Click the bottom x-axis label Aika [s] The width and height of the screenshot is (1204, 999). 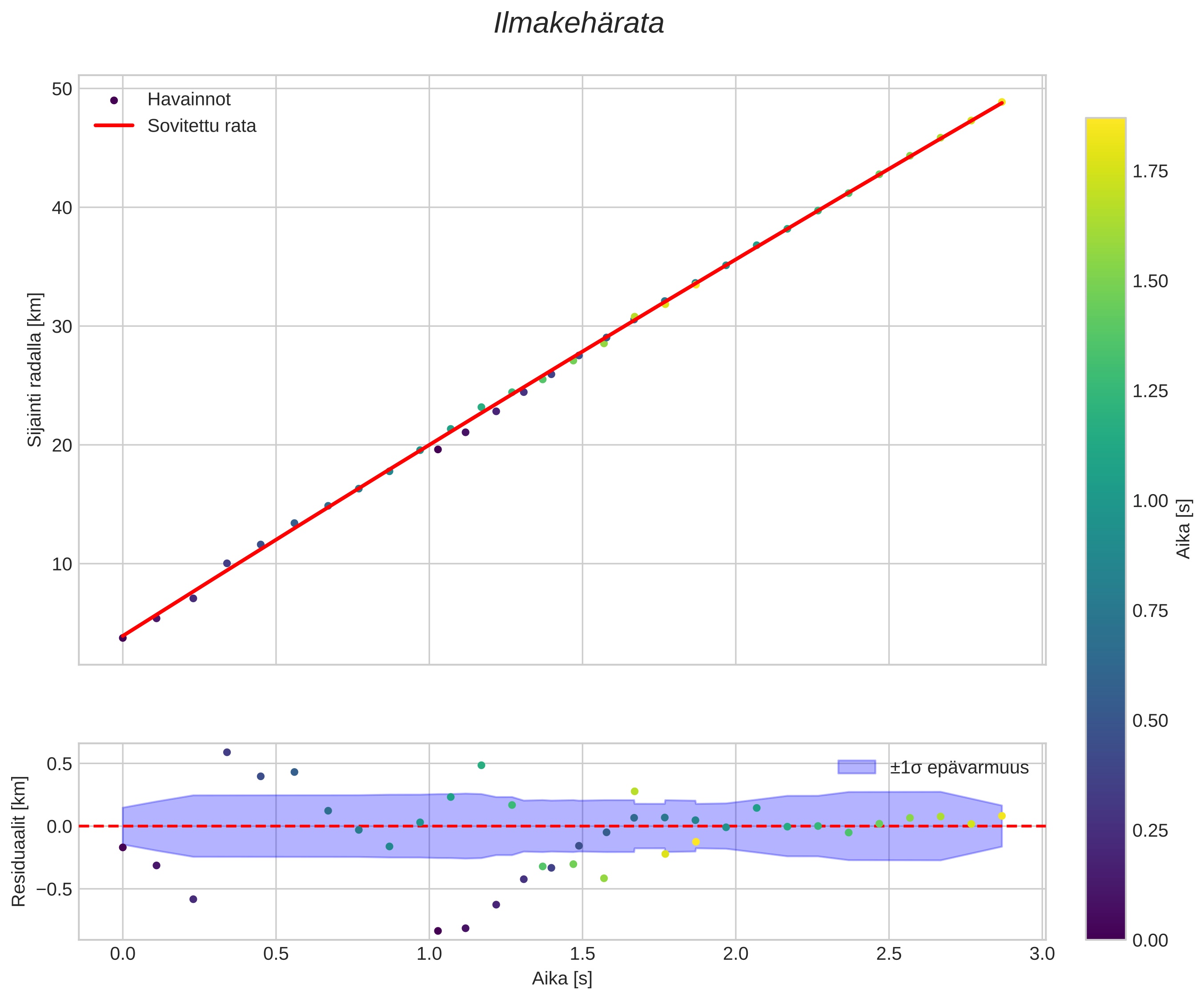click(x=562, y=979)
